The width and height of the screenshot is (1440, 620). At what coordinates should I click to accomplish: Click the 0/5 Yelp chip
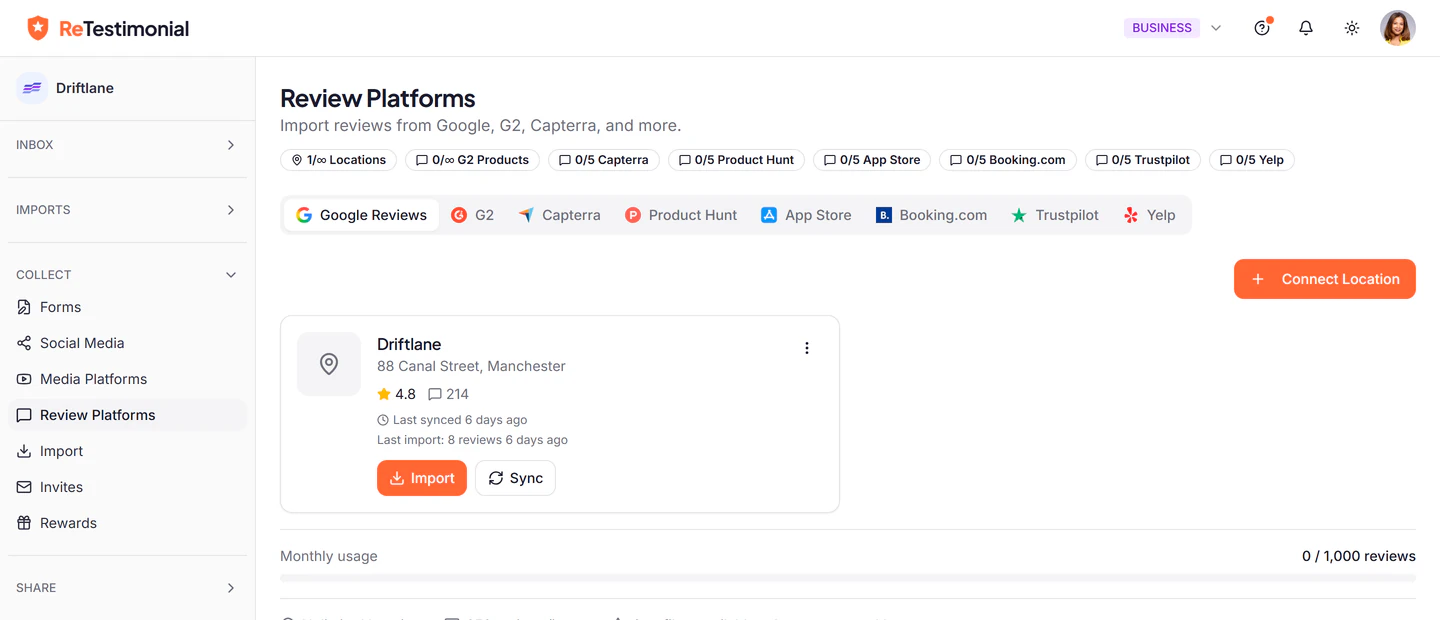[1252, 160]
